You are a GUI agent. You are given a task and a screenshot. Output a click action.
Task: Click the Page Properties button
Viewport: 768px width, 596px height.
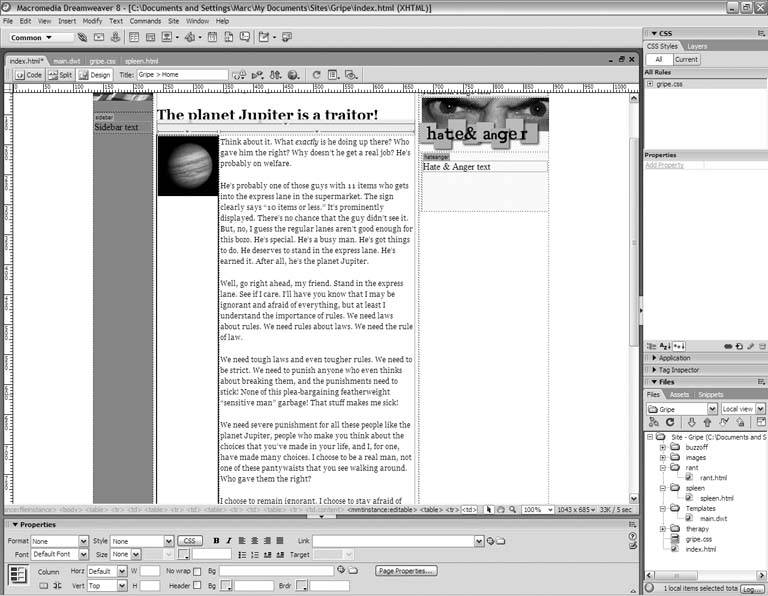(406, 571)
